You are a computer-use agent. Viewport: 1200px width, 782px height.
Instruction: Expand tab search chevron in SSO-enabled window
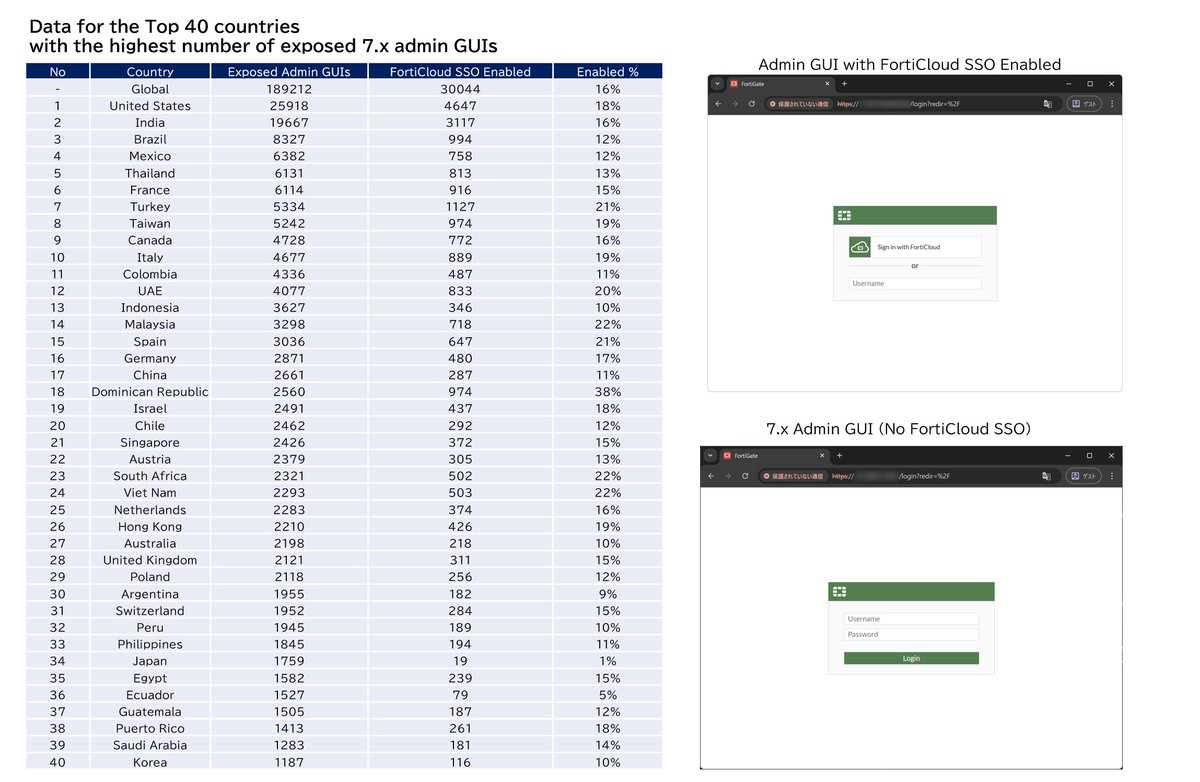pos(717,84)
